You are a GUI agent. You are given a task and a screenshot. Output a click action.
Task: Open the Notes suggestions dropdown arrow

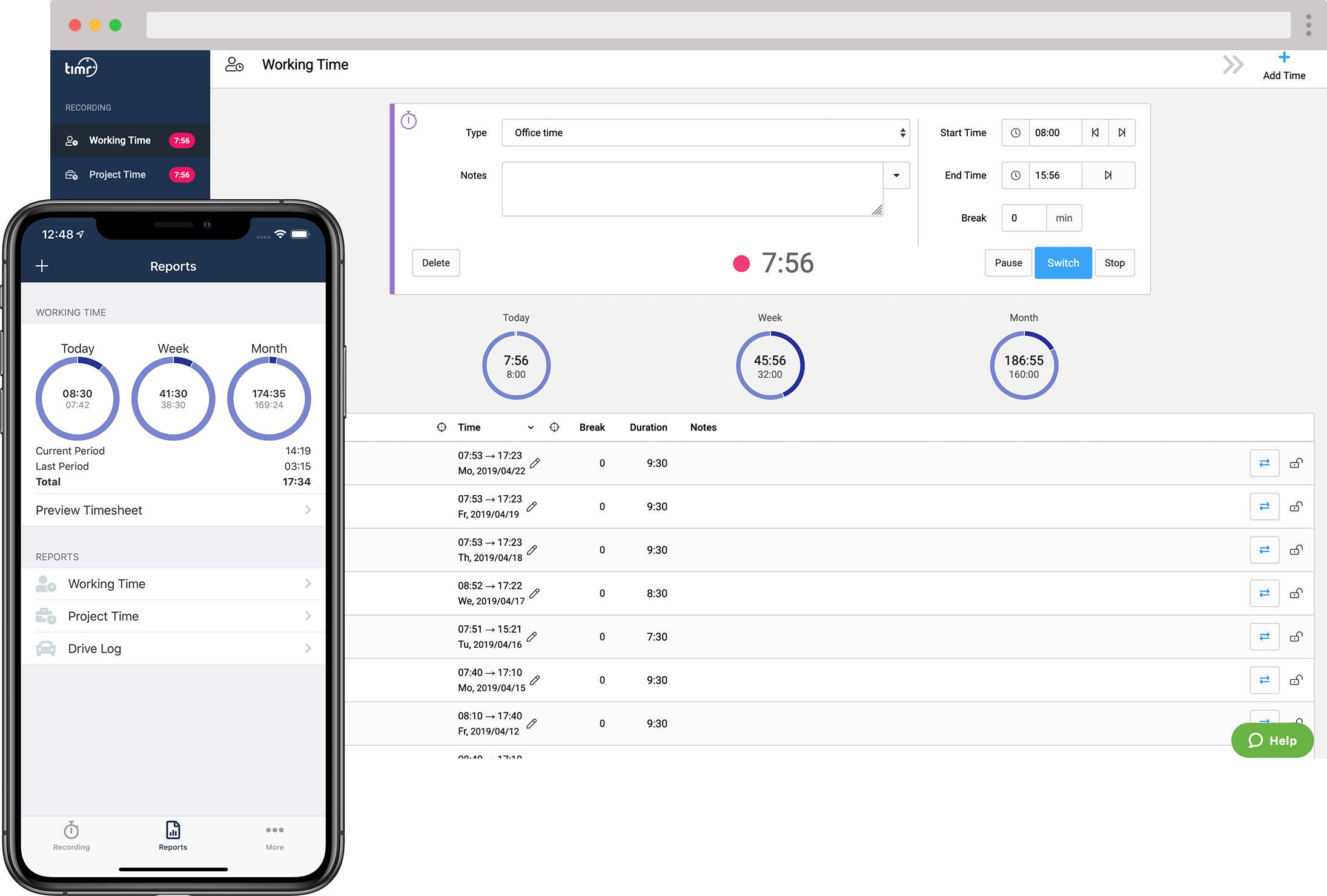[896, 176]
